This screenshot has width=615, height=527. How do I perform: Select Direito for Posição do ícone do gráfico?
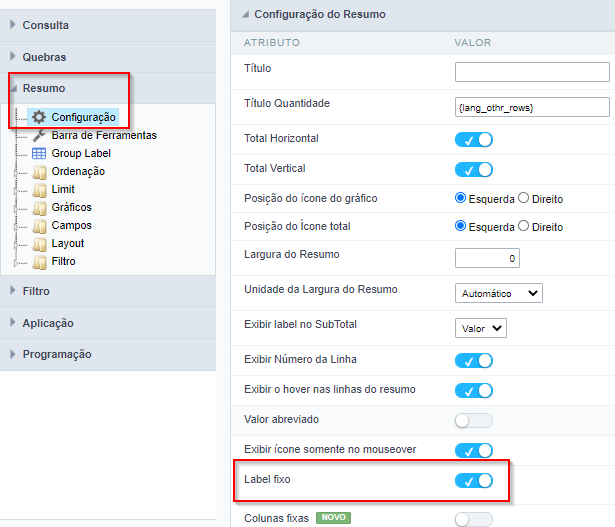pos(523,198)
